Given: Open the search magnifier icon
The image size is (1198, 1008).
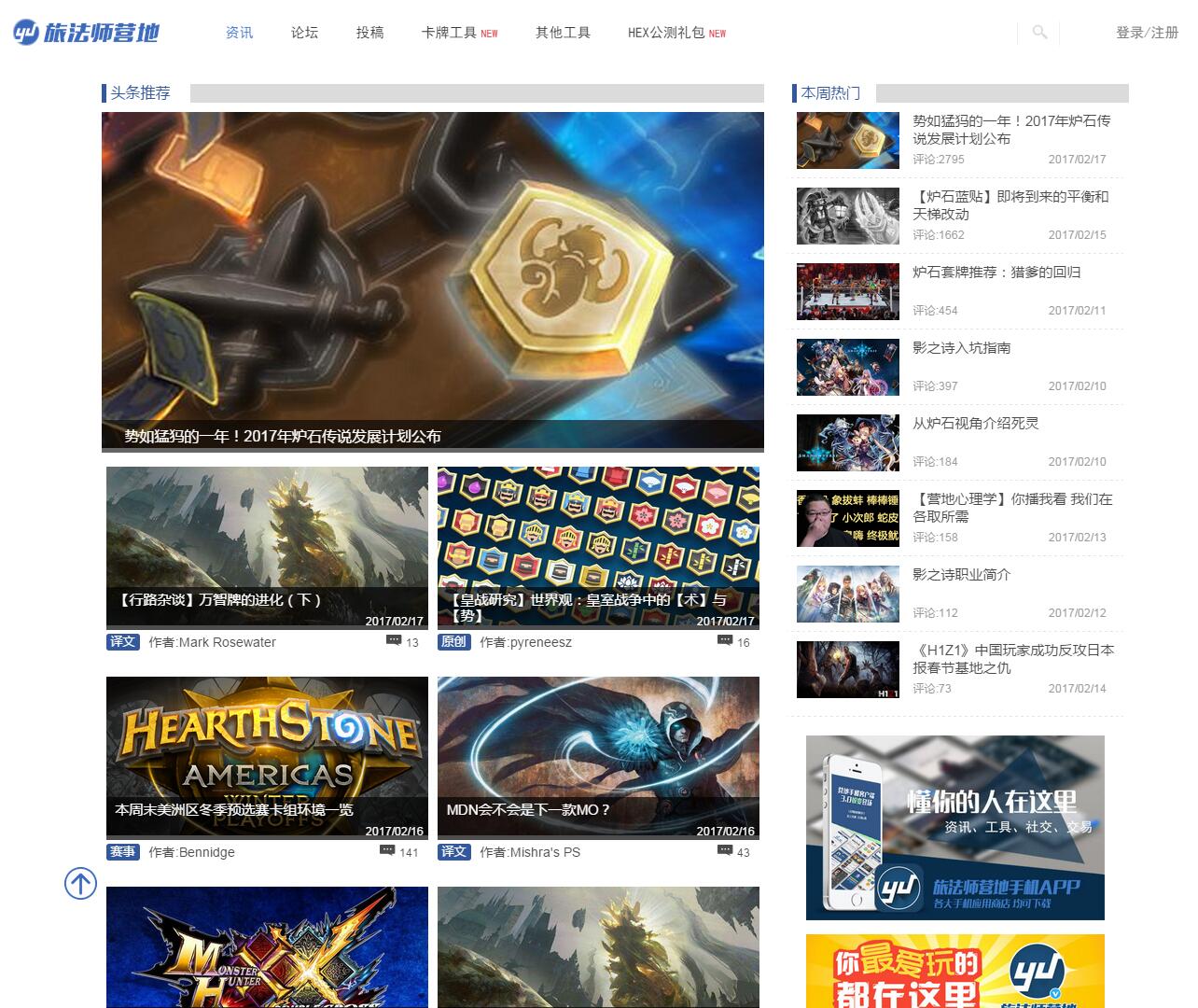Looking at the screenshot, I should [x=1039, y=33].
